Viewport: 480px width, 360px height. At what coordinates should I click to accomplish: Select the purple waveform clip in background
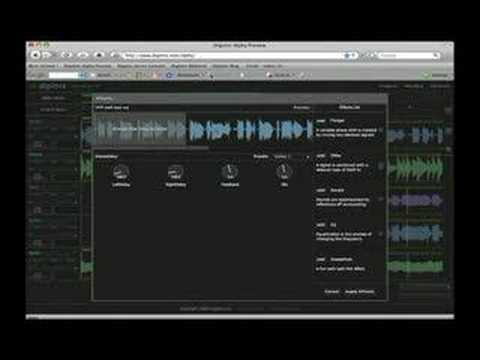pos(416,201)
